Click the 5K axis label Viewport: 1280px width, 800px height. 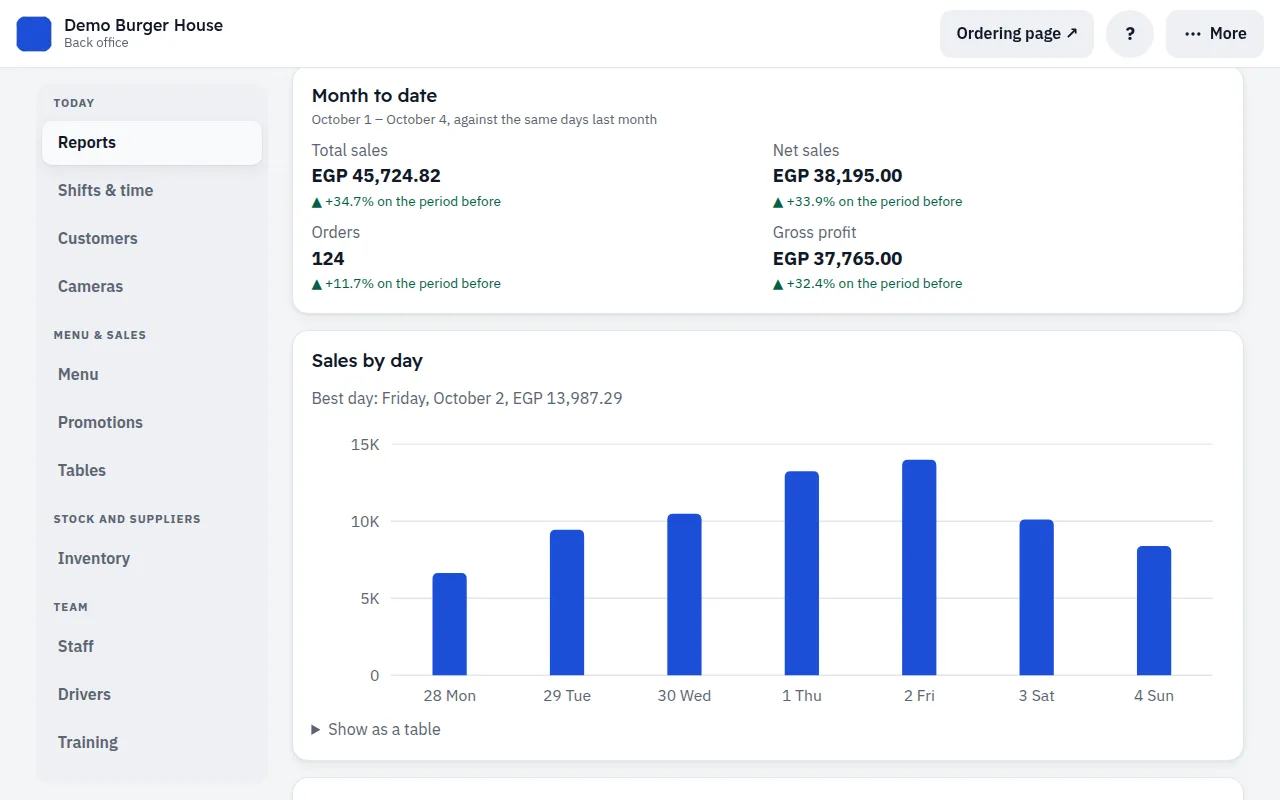click(x=369, y=598)
